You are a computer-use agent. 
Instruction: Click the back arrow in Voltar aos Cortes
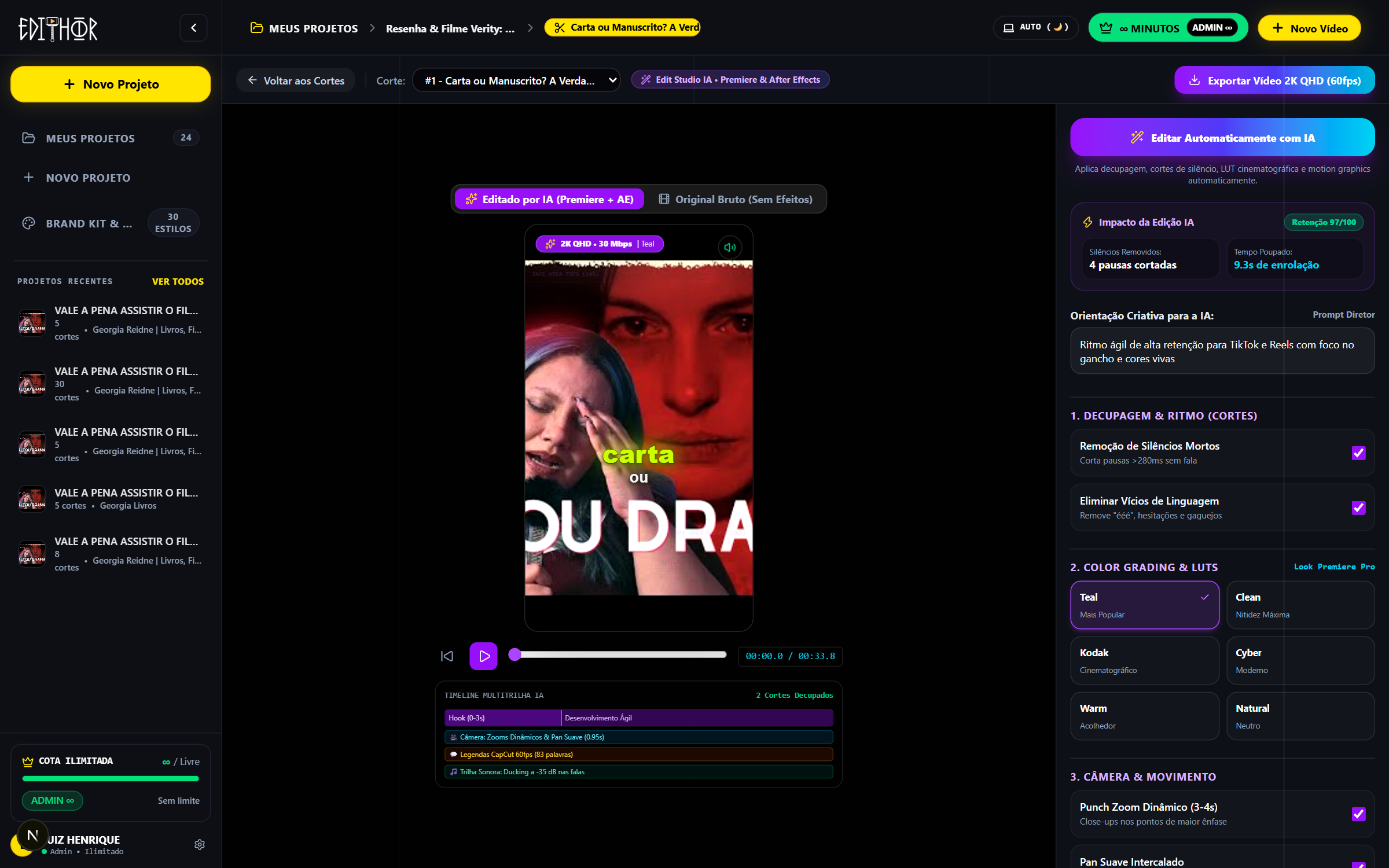252,80
